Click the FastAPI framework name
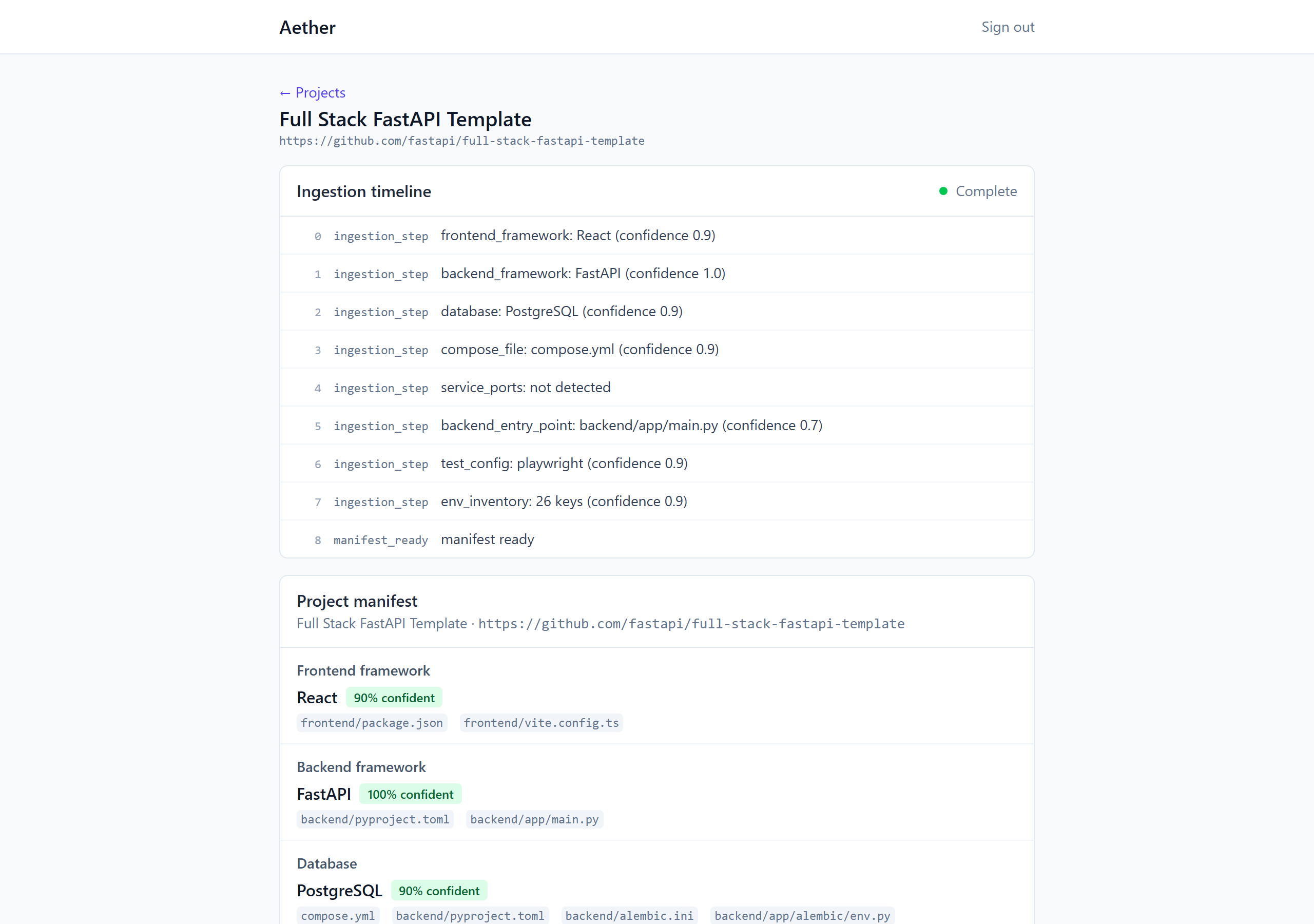This screenshot has height=924, width=1314. 324,794
